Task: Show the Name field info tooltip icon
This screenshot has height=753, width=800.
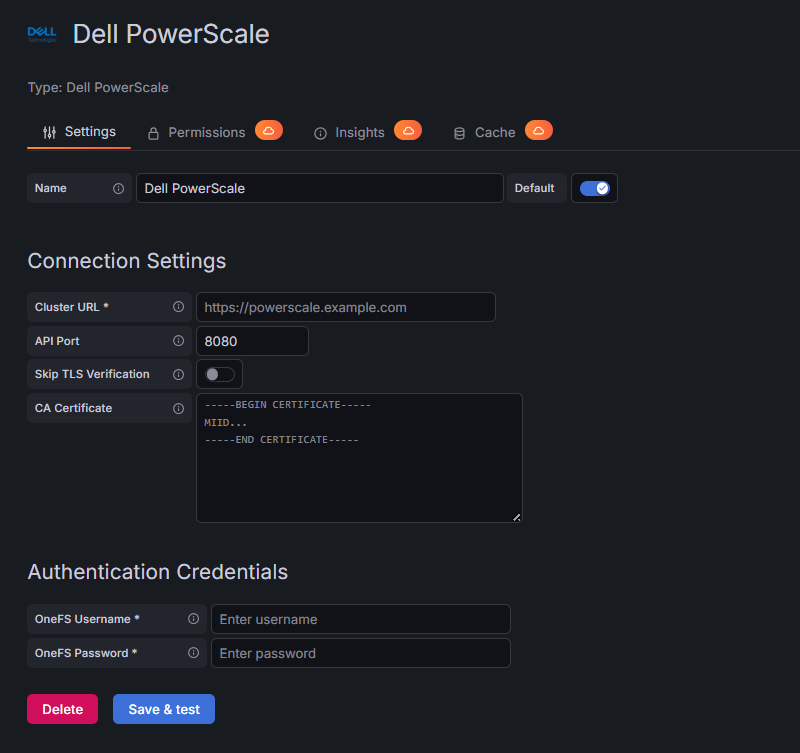Action: click(118, 189)
